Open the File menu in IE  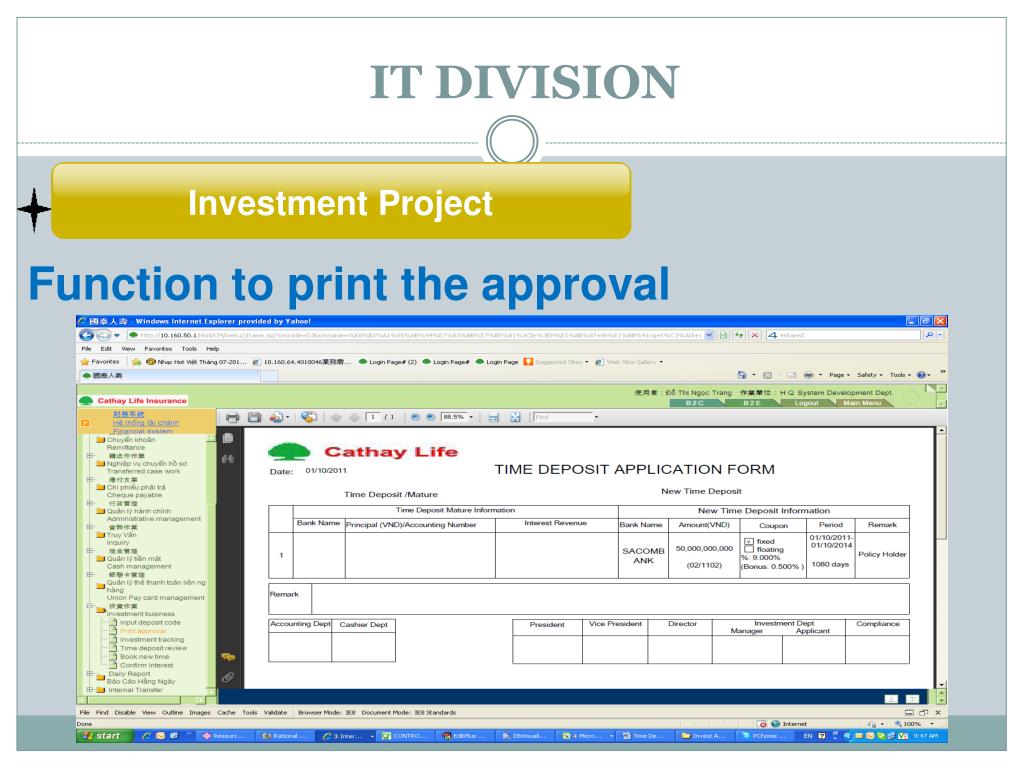point(86,349)
